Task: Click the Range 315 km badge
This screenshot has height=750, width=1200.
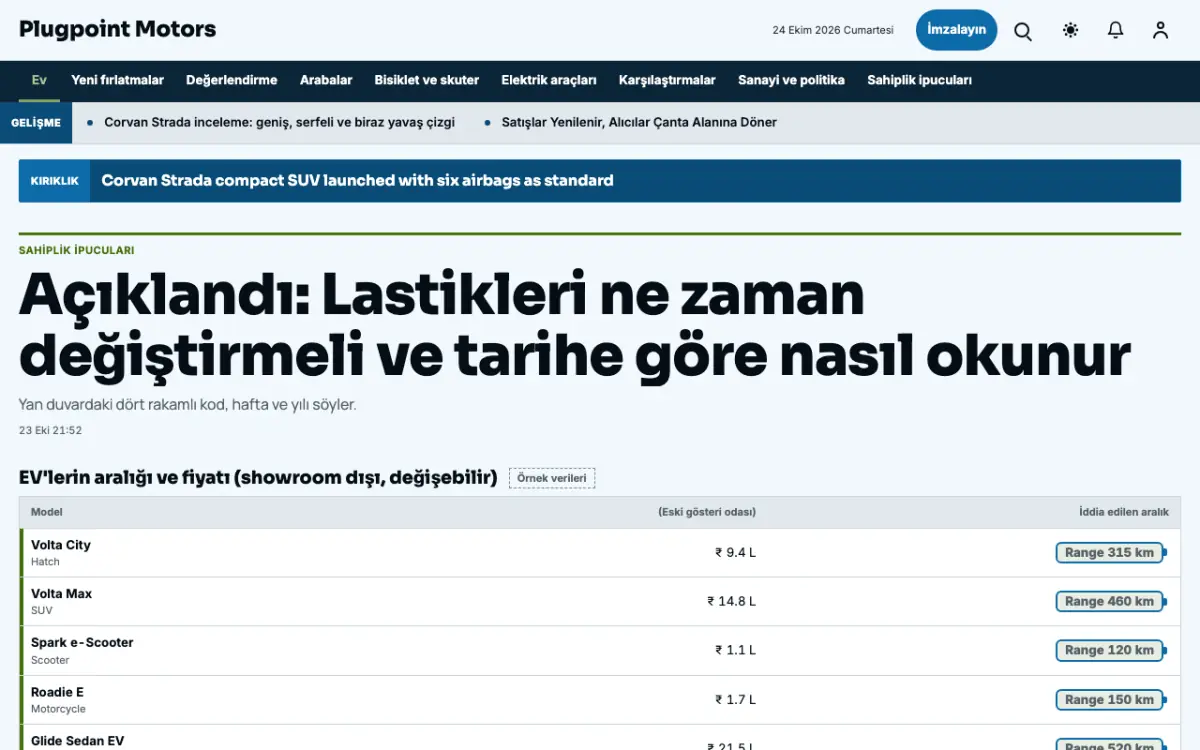Action: click(1110, 553)
